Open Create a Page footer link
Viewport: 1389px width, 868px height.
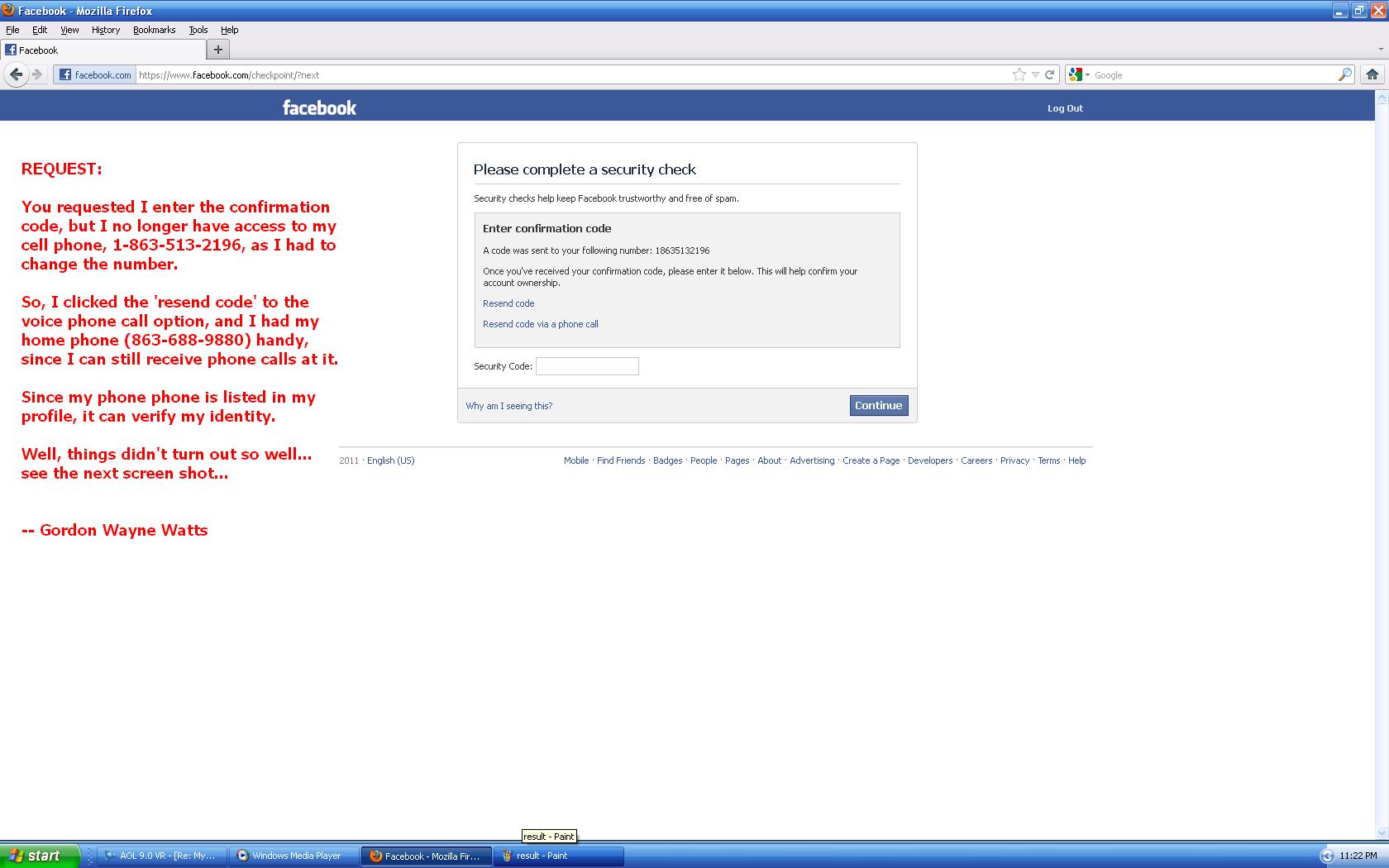871,460
